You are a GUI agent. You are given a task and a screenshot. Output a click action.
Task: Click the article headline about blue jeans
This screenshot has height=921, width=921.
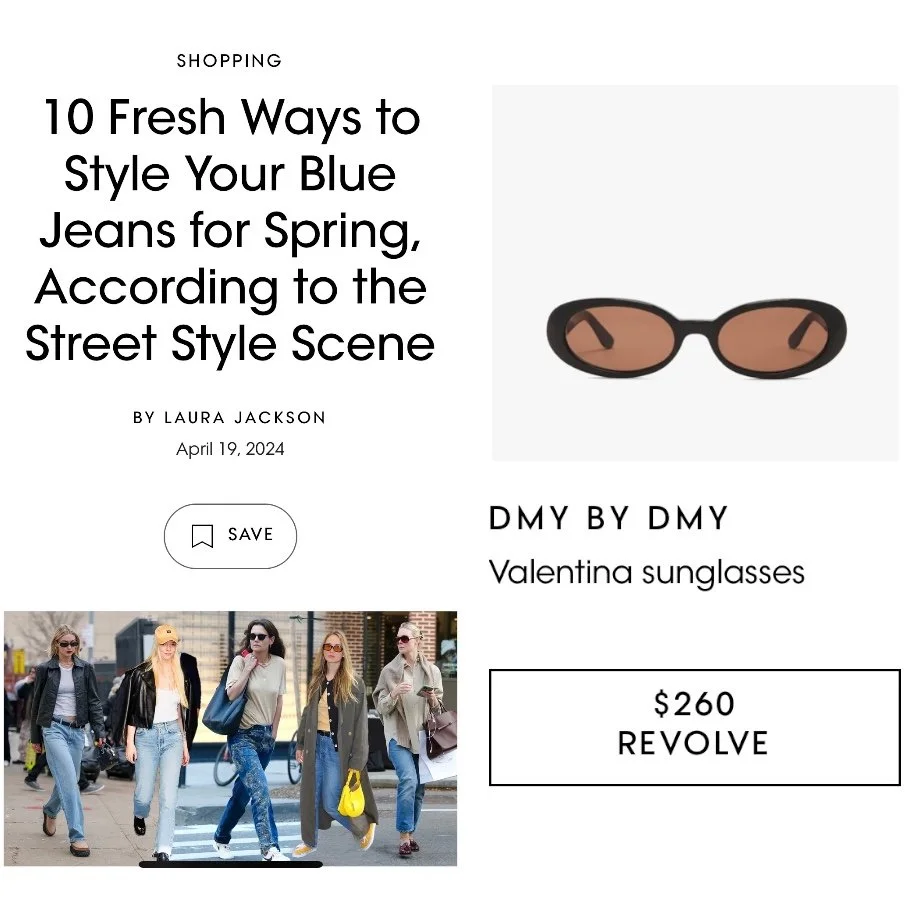[230, 230]
